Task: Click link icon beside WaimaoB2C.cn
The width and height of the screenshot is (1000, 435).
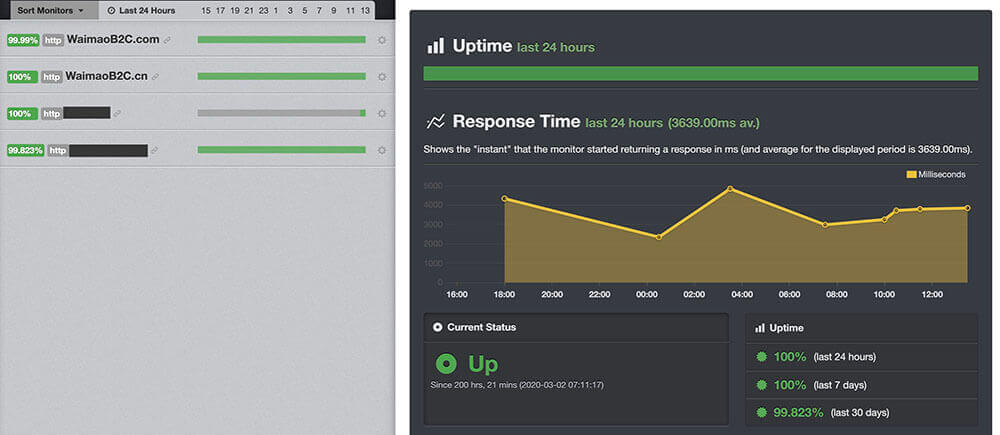Action: click(x=156, y=77)
